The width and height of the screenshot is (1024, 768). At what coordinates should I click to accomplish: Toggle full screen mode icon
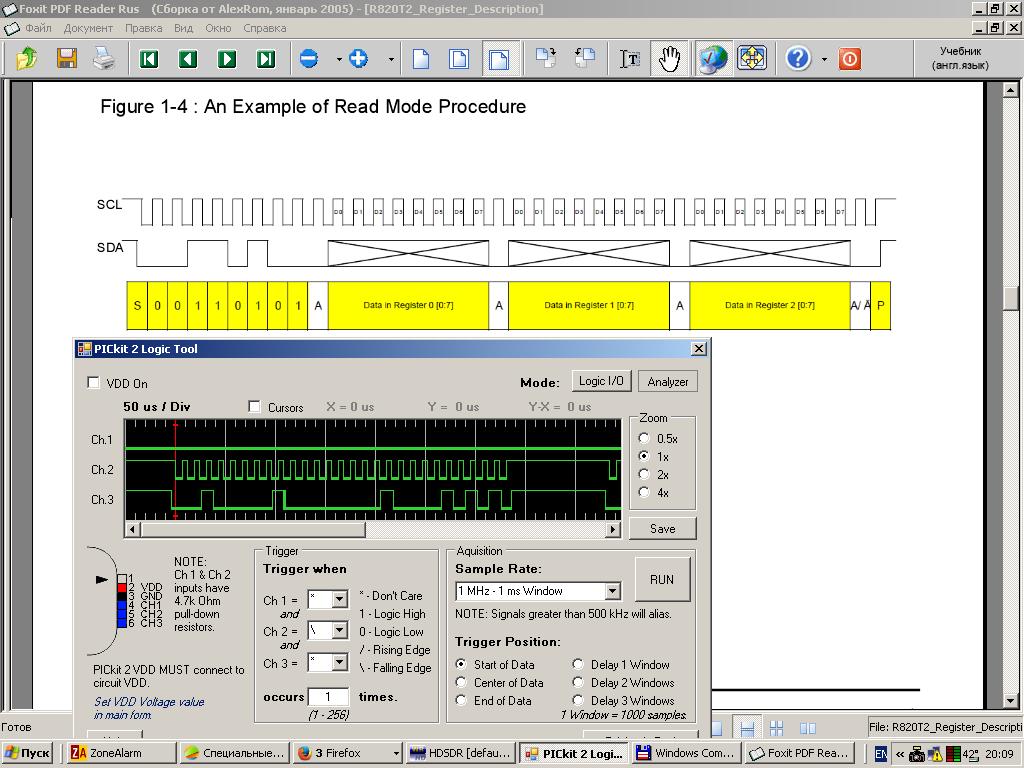pyautogui.click(x=752, y=59)
